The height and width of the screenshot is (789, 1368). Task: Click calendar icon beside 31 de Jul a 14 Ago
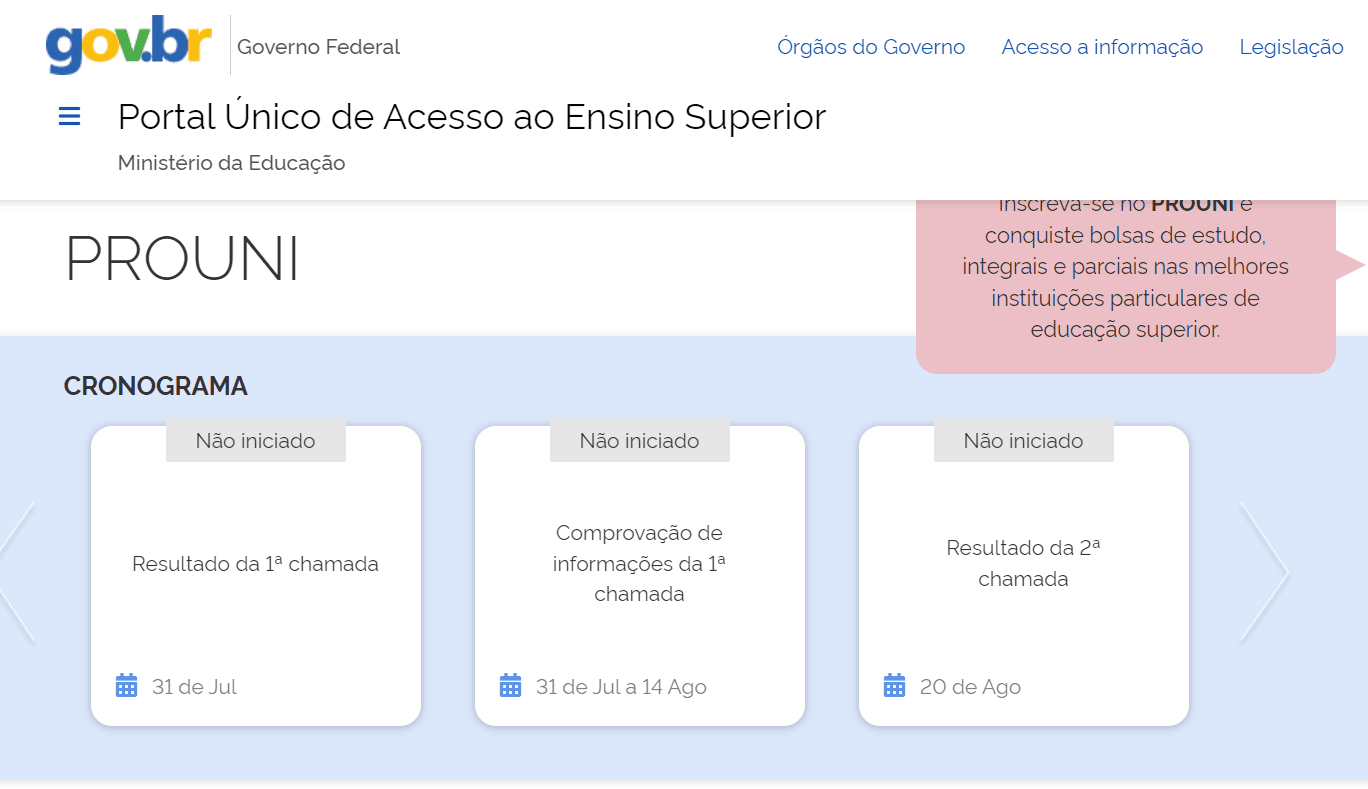point(511,686)
